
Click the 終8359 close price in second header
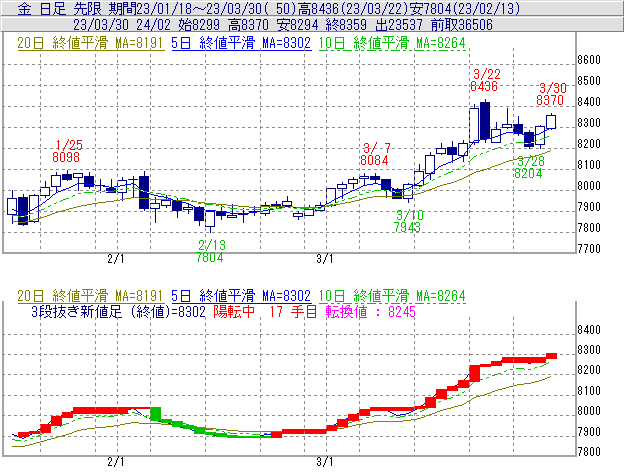coord(346,25)
